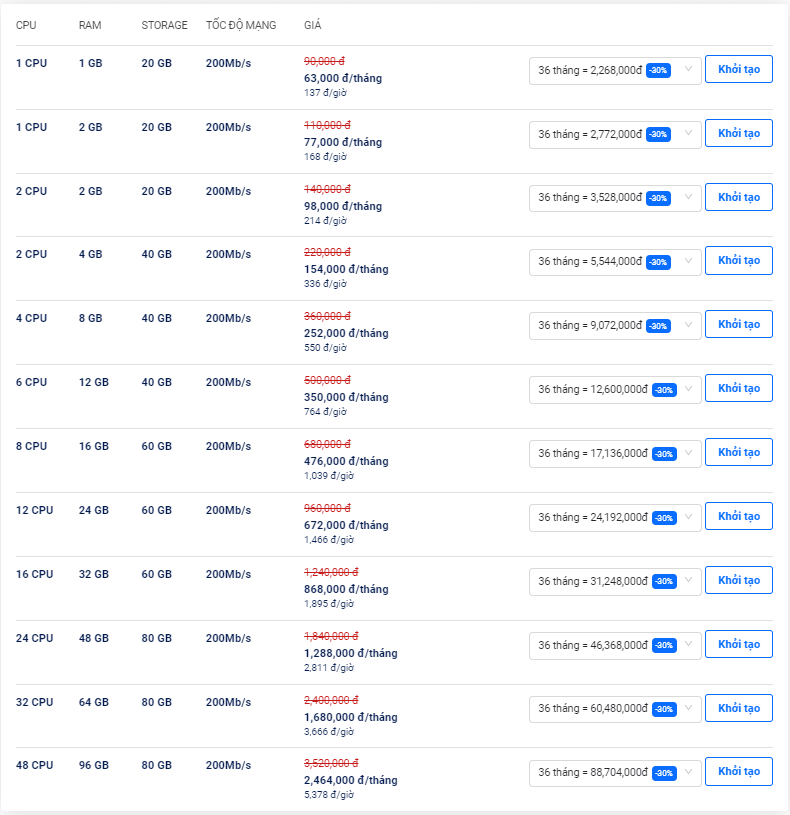Click the struck-through 1,240,000 đ price
The height and width of the screenshot is (815, 790).
pos(331,572)
